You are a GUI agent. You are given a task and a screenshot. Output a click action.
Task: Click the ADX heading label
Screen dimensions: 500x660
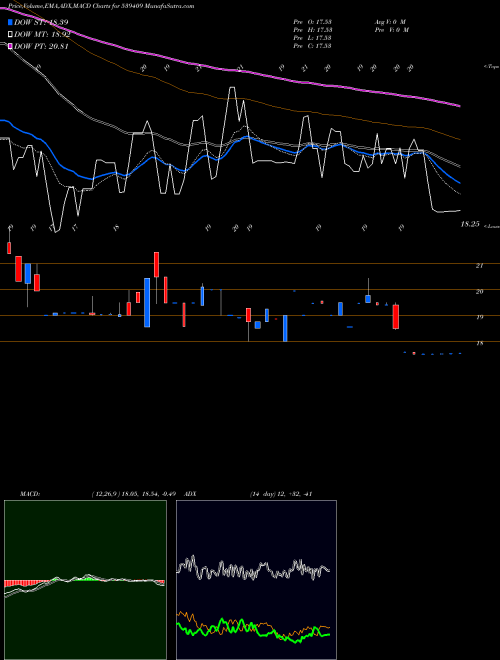pos(190,494)
